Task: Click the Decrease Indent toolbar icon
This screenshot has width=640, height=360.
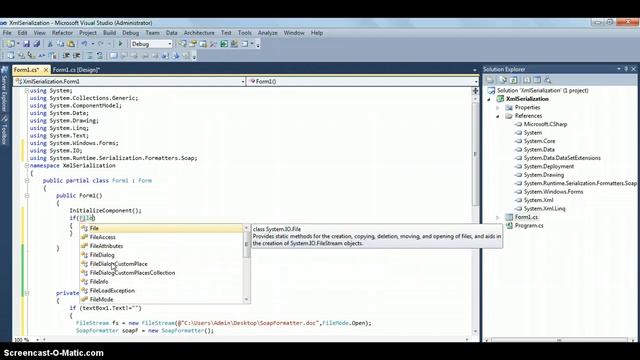Action: [x=66, y=56]
